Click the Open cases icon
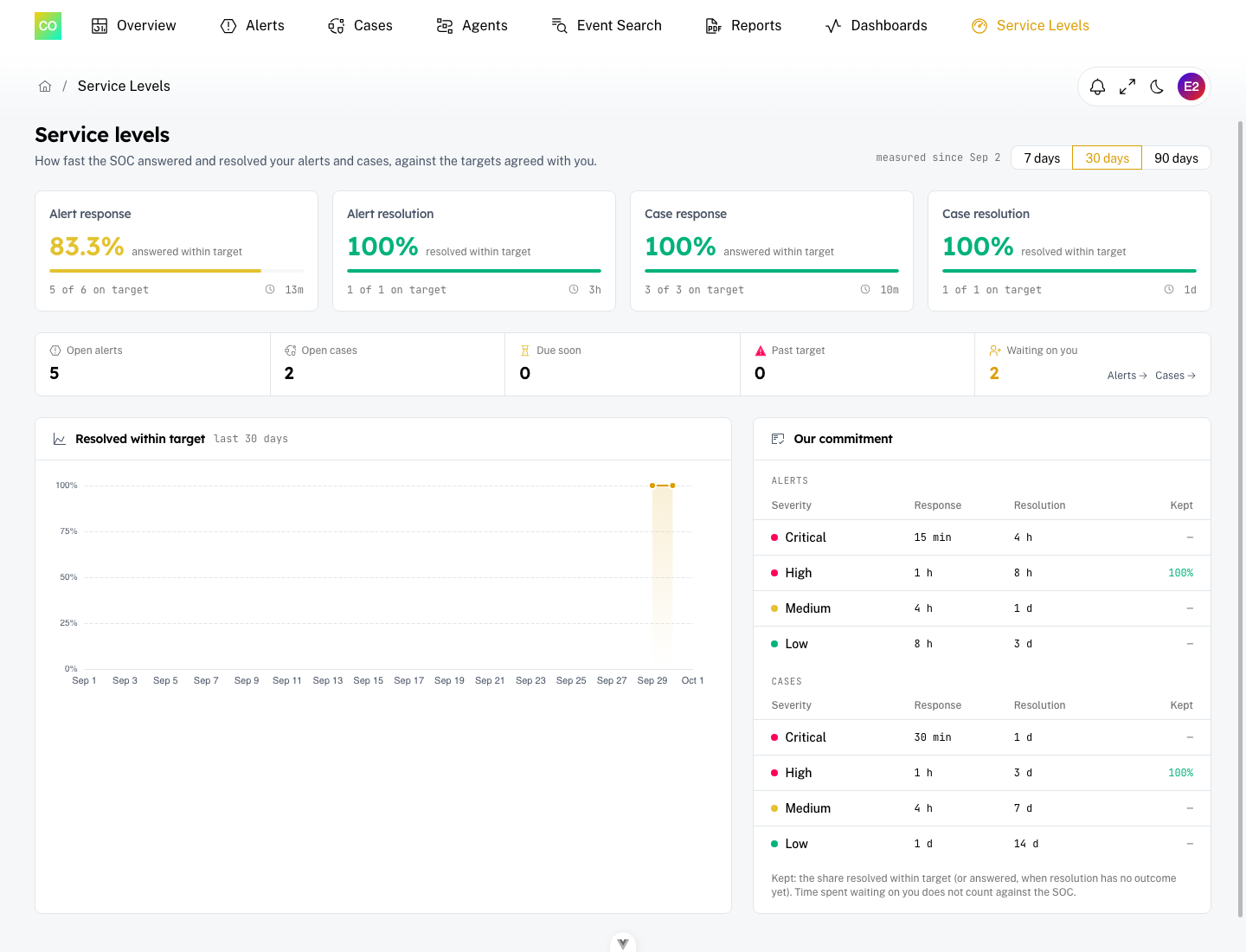1246x952 pixels. click(291, 351)
